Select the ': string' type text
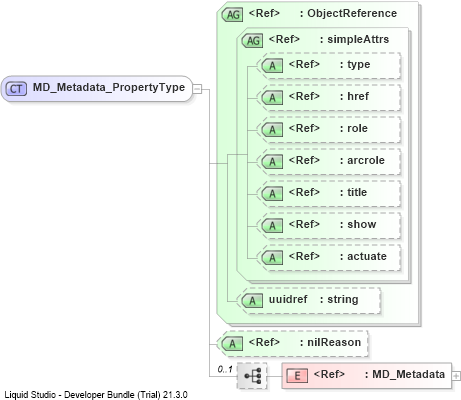This screenshot has height=400, width=461. click(339, 299)
